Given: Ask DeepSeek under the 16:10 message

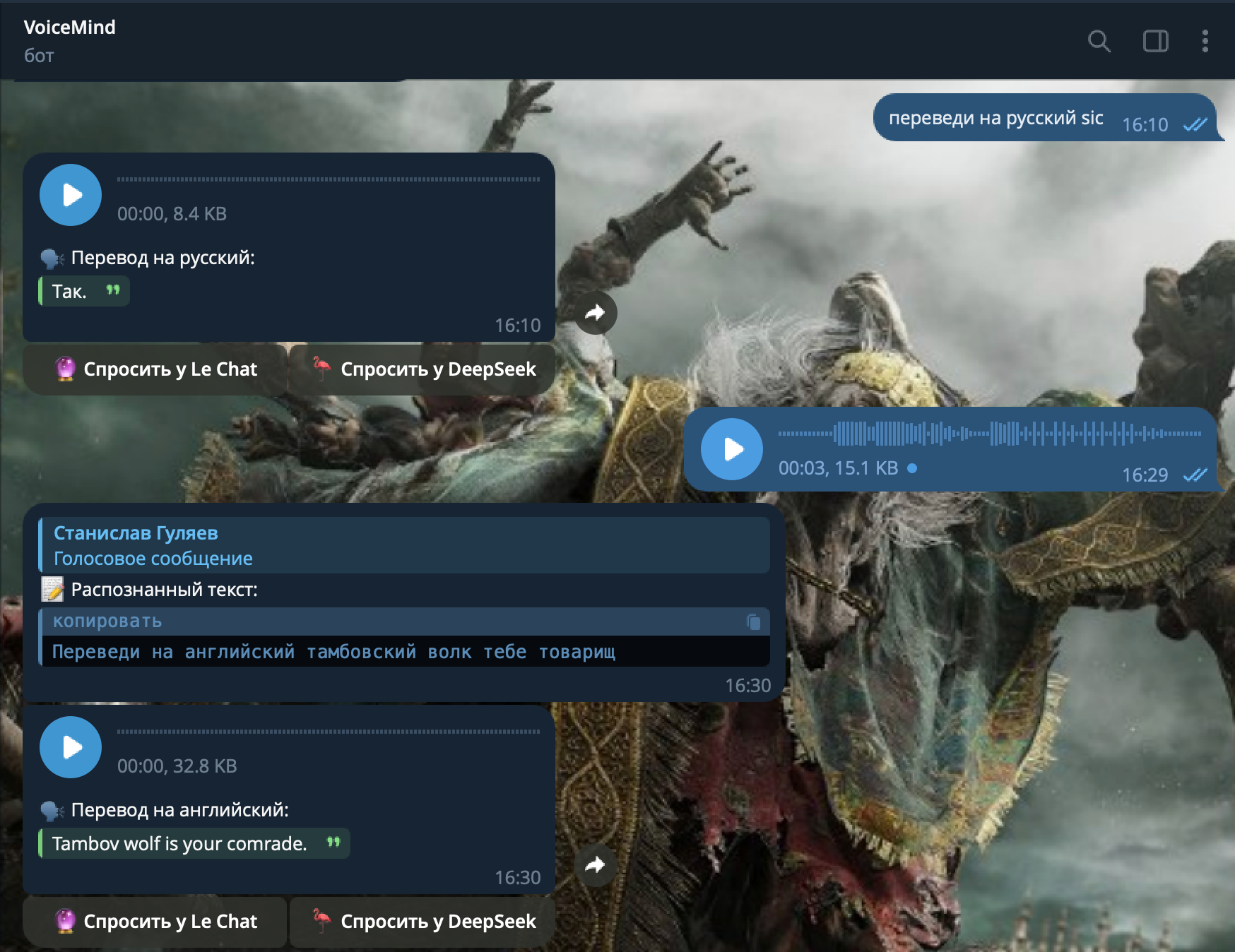Looking at the screenshot, I should click(422, 369).
